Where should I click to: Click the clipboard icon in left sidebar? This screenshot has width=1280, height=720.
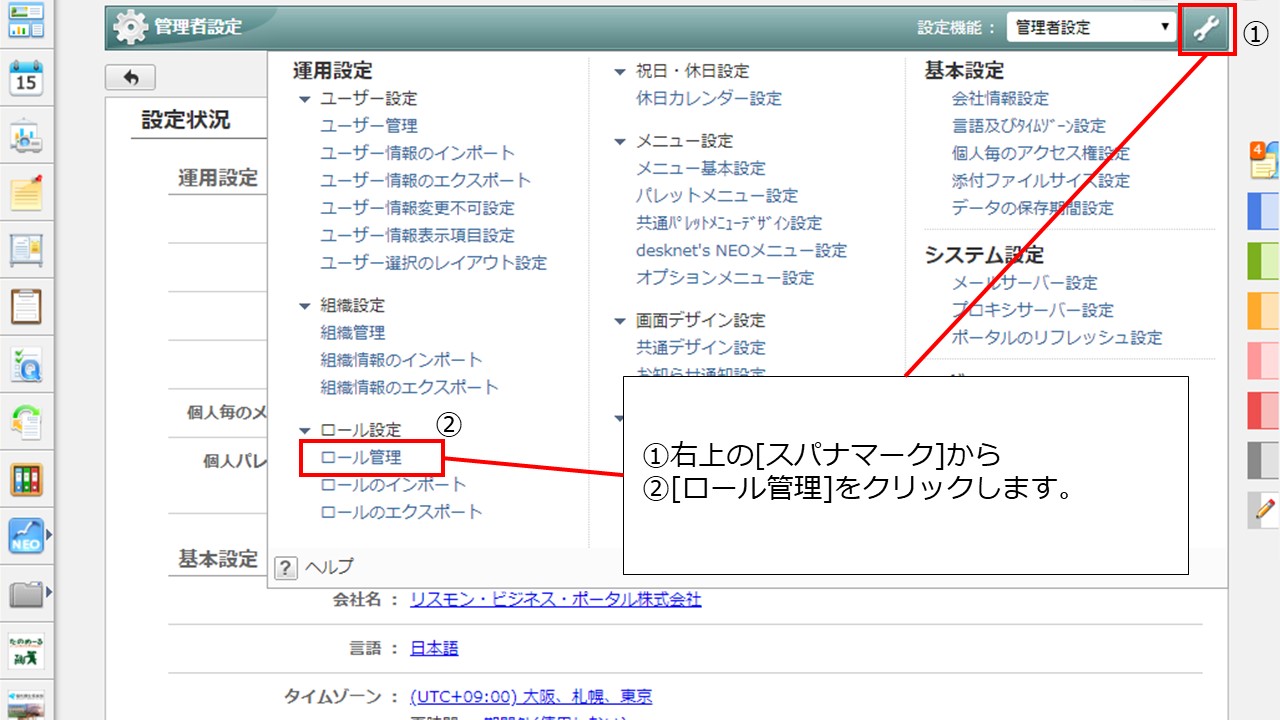(x=25, y=307)
